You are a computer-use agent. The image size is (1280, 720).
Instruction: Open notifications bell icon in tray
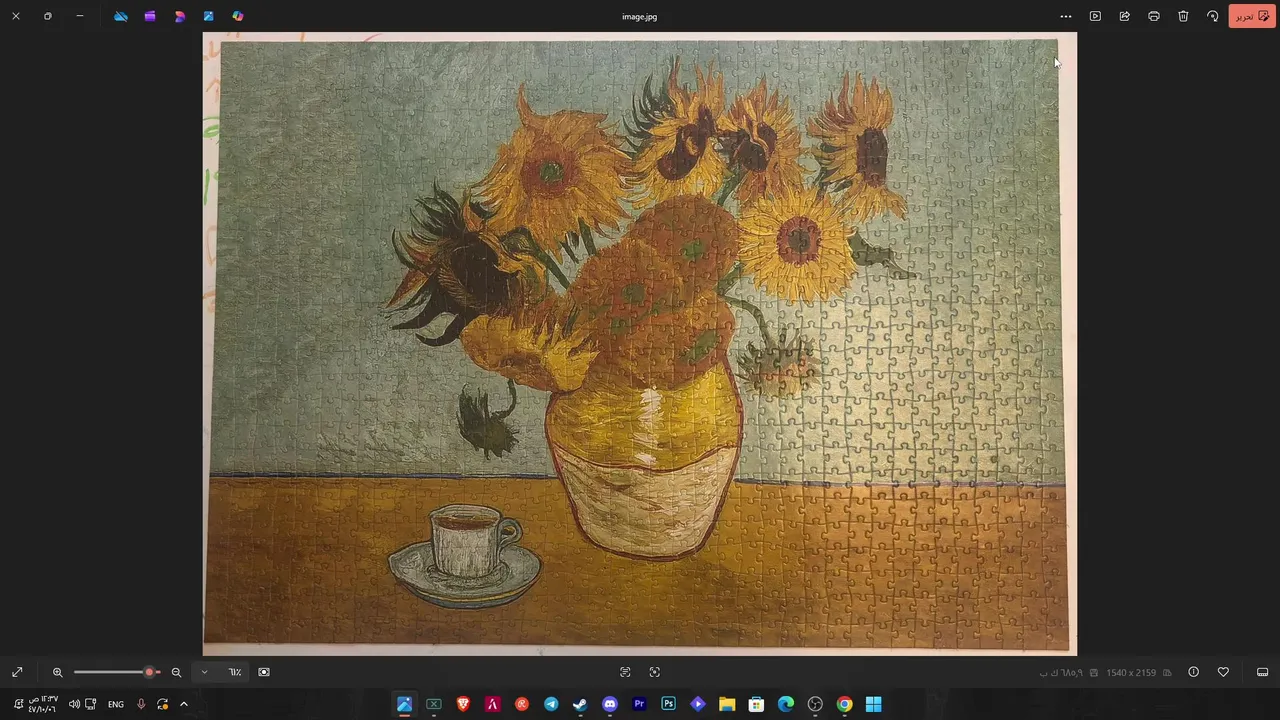18,704
